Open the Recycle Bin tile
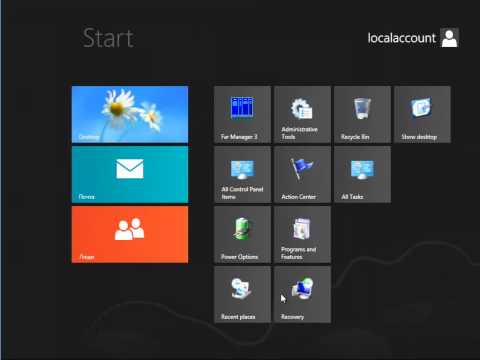 coord(362,114)
